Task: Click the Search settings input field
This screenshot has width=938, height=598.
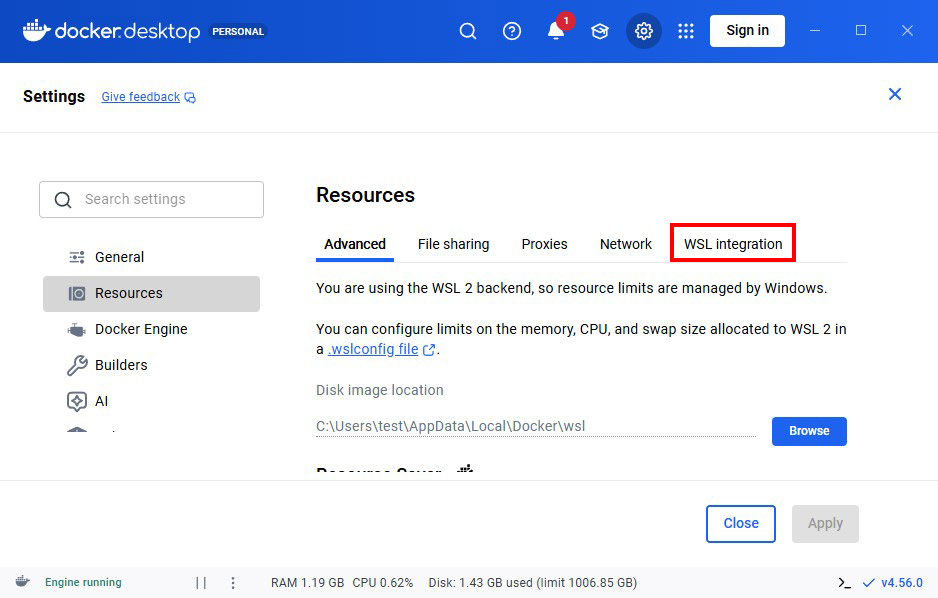Action: click(x=151, y=199)
